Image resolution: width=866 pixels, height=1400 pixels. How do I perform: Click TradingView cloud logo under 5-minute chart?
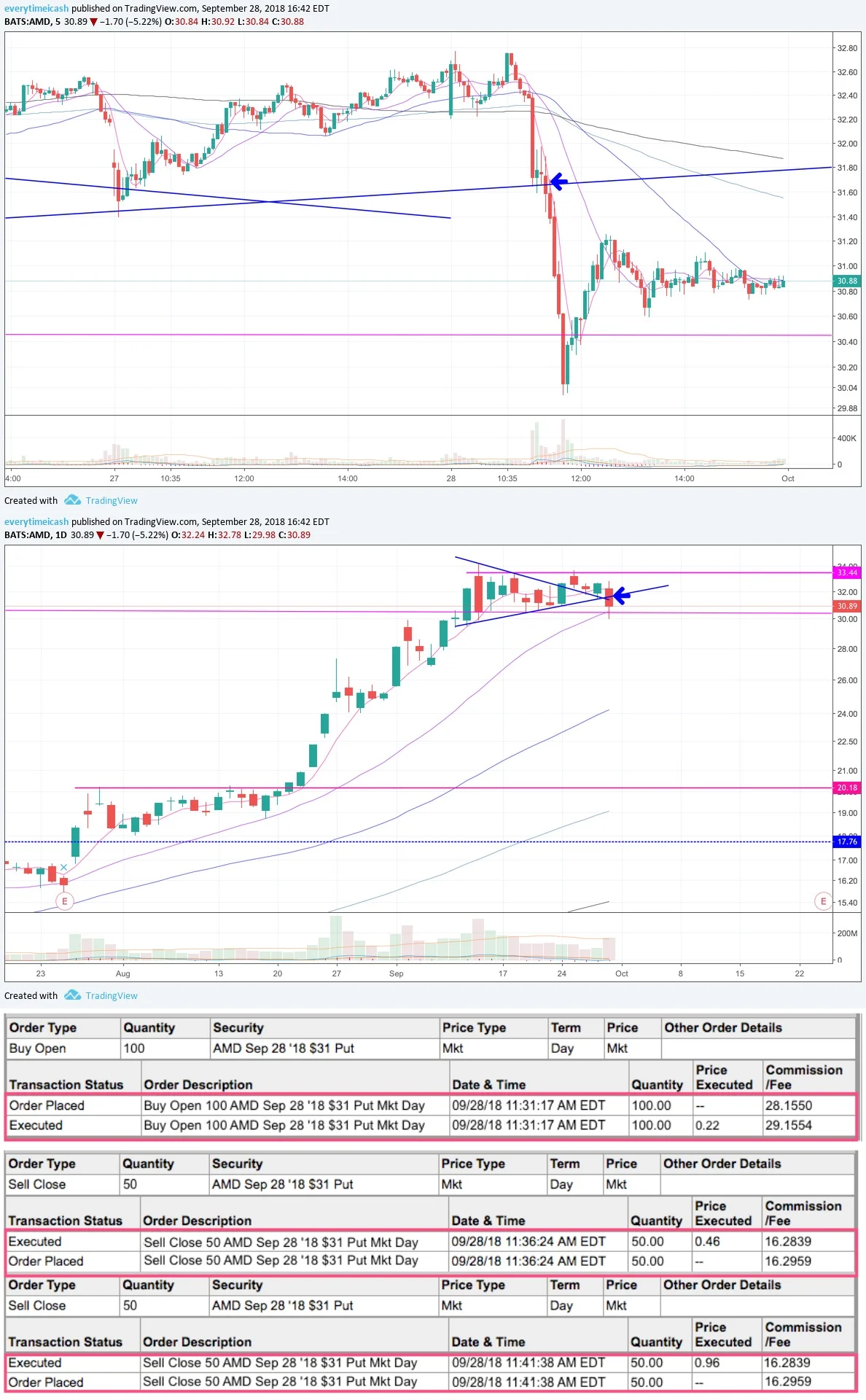[x=72, y=499]
